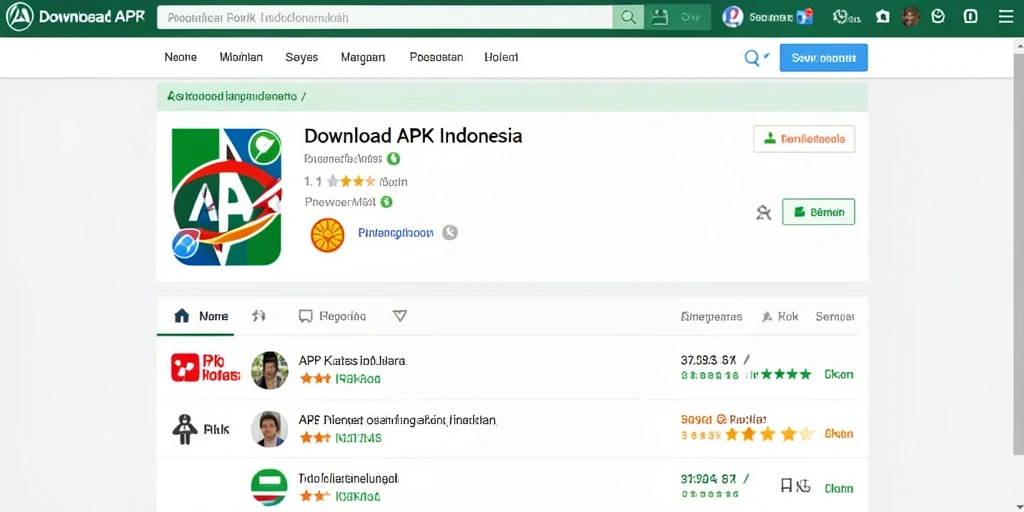Click the person icon beside the green button
This screenshot has height=512, width=1024.
click(763, 212)
